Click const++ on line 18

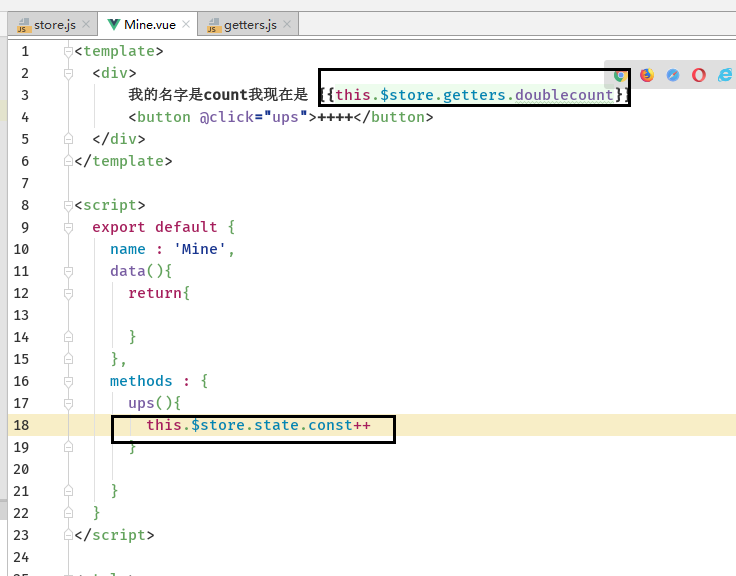(339, 425)
